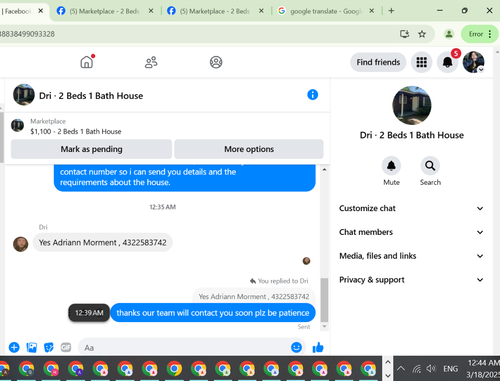Click large house photo in info panel
The width and height of the screenshot is (500, 381).
[412, 105]
